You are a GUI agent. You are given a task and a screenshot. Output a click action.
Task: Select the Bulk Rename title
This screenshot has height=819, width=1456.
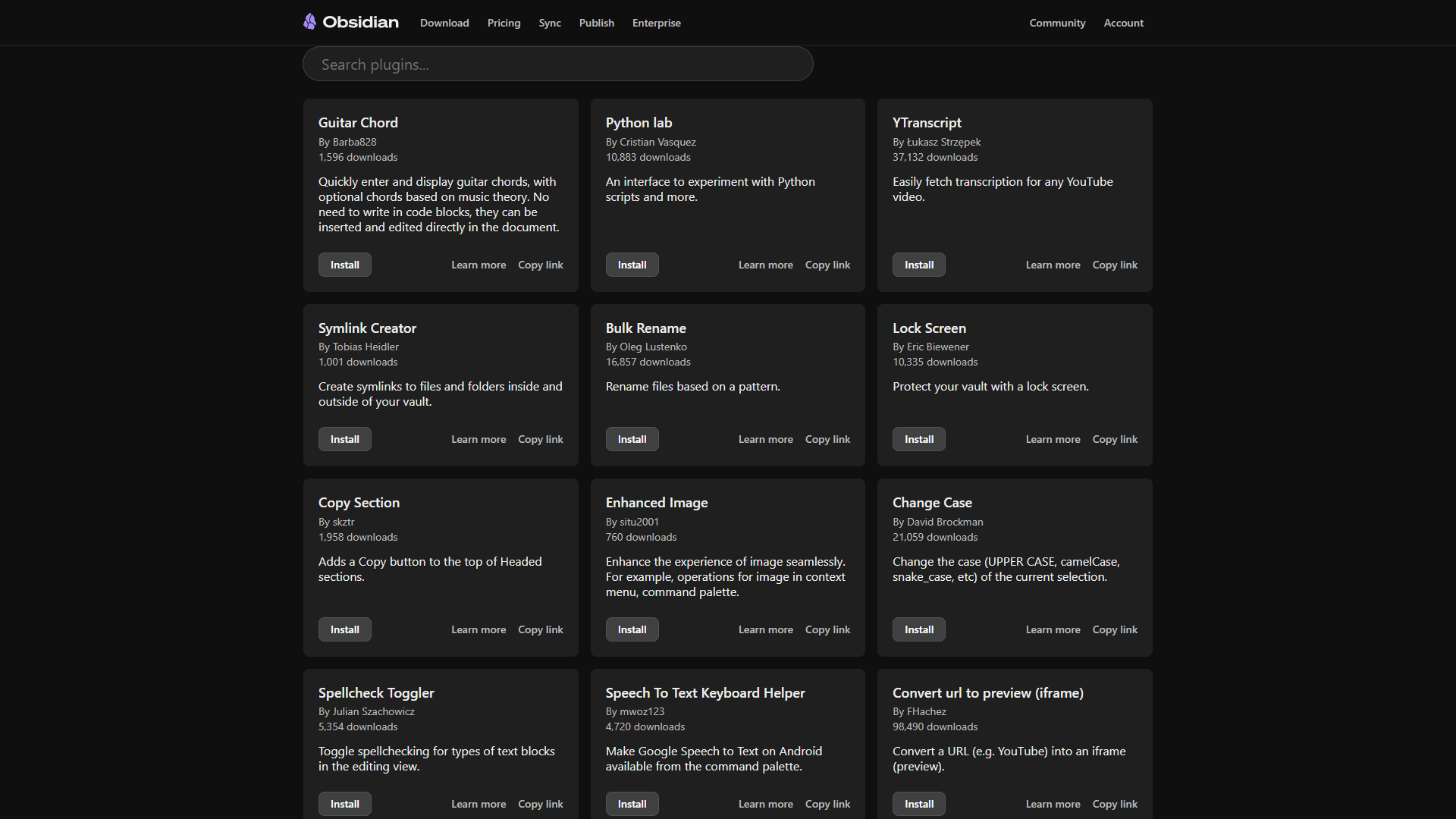click(645, 328)
